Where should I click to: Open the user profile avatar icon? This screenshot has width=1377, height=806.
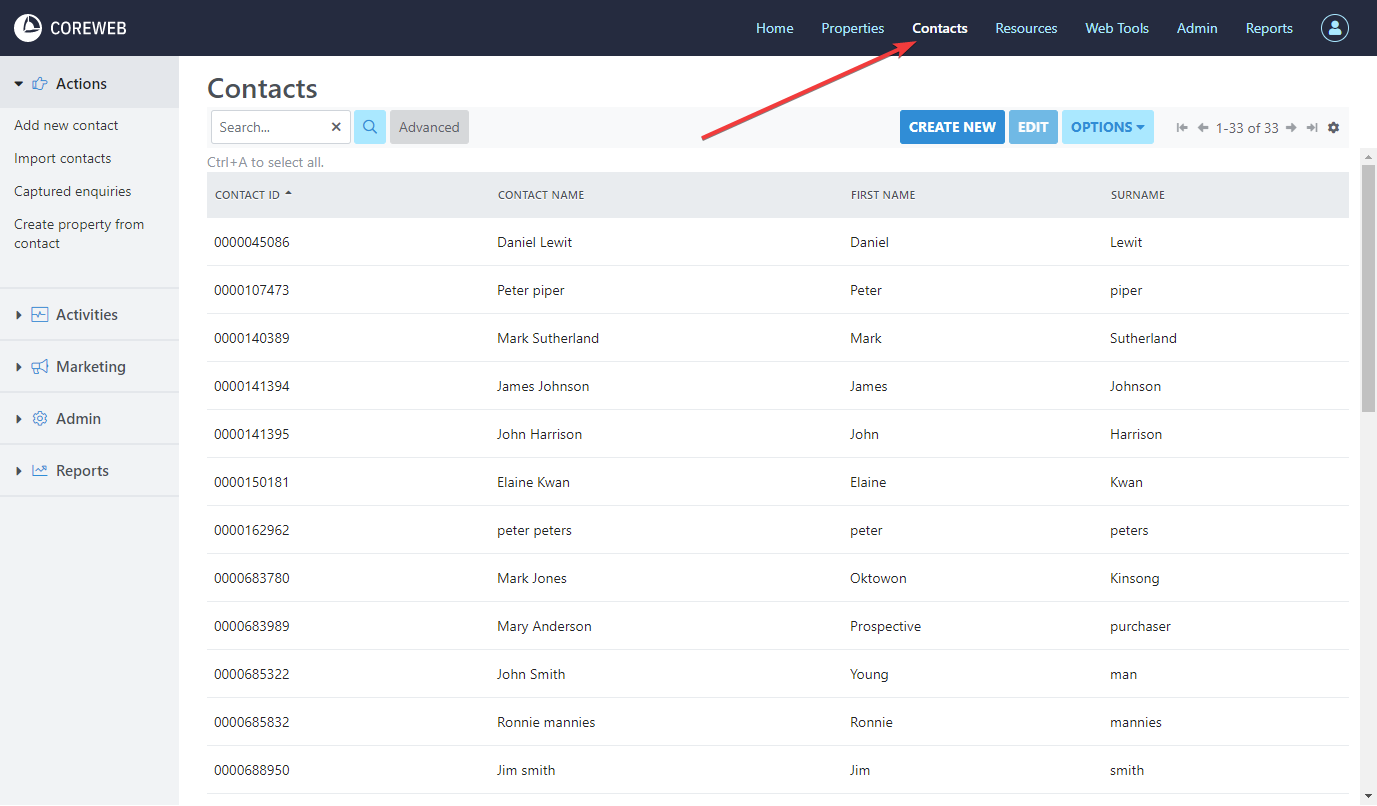[1334, 28]
